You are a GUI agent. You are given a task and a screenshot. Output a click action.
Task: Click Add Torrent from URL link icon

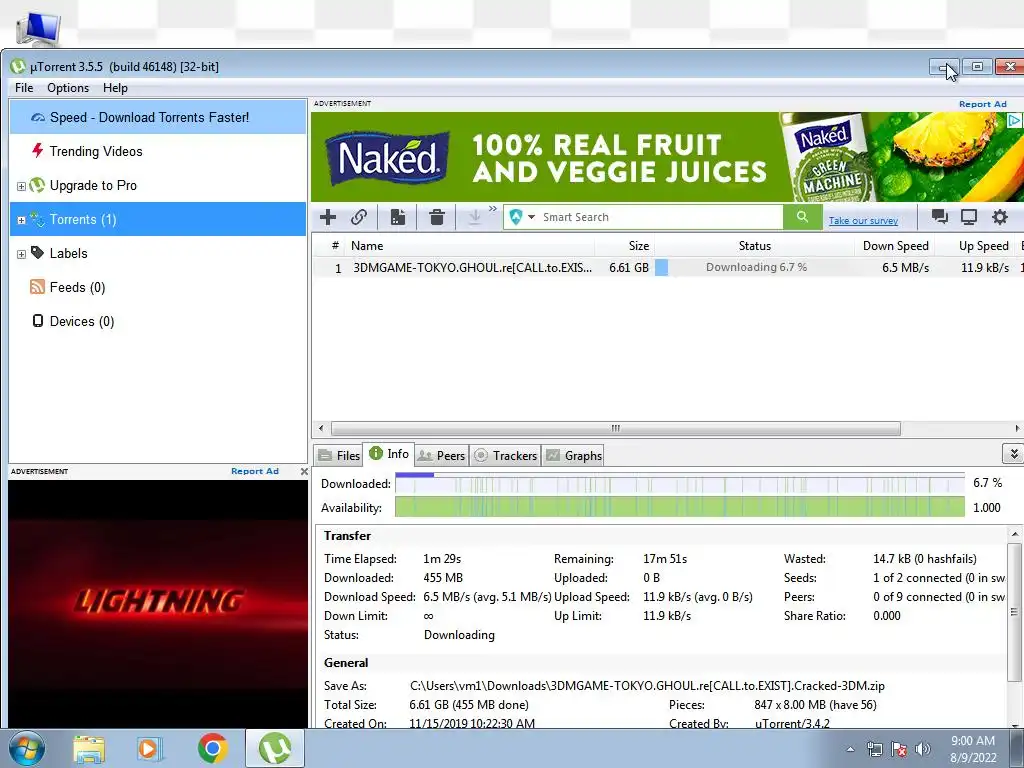359,217
